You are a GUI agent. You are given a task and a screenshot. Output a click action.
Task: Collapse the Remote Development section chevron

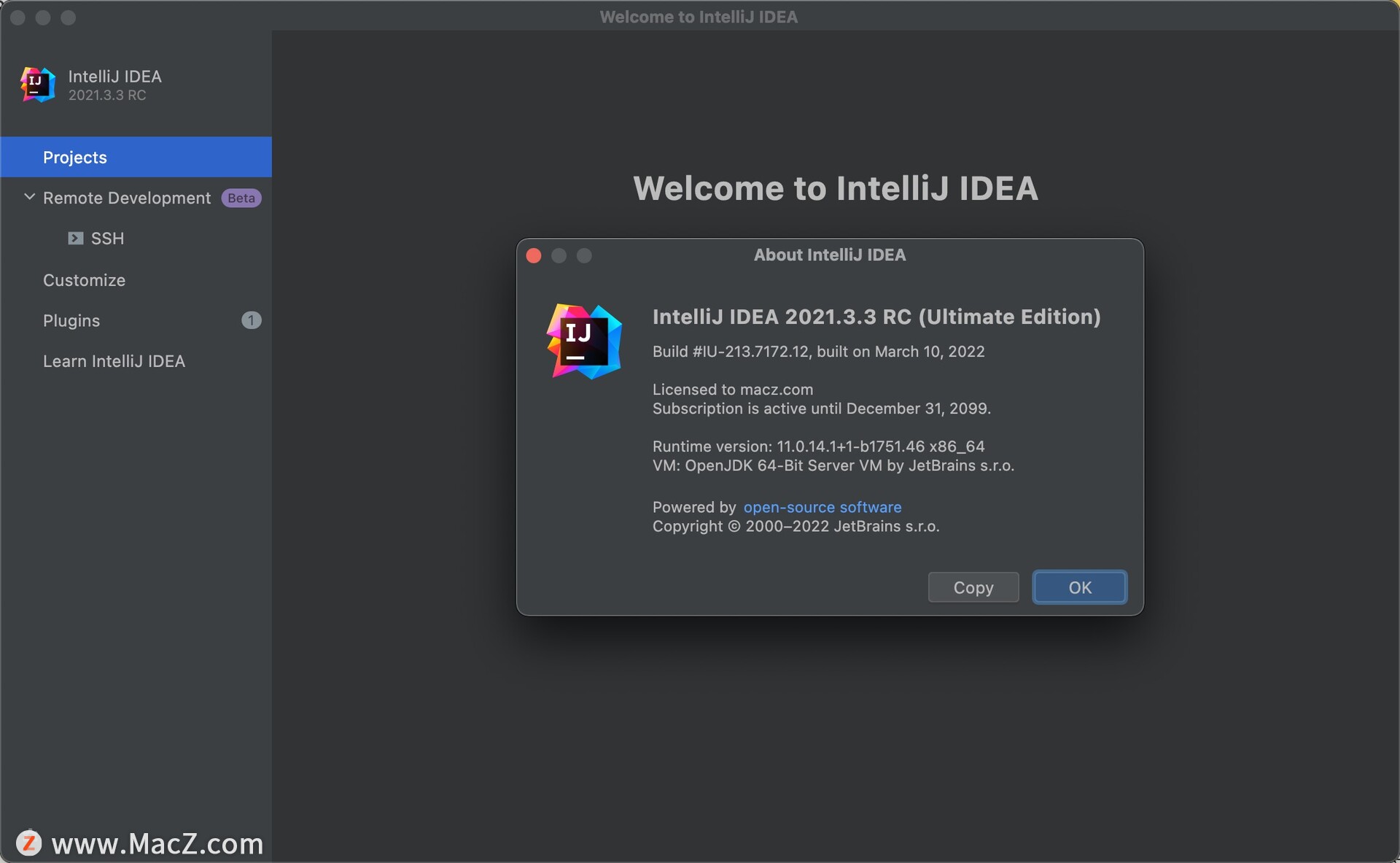[29, 197]
